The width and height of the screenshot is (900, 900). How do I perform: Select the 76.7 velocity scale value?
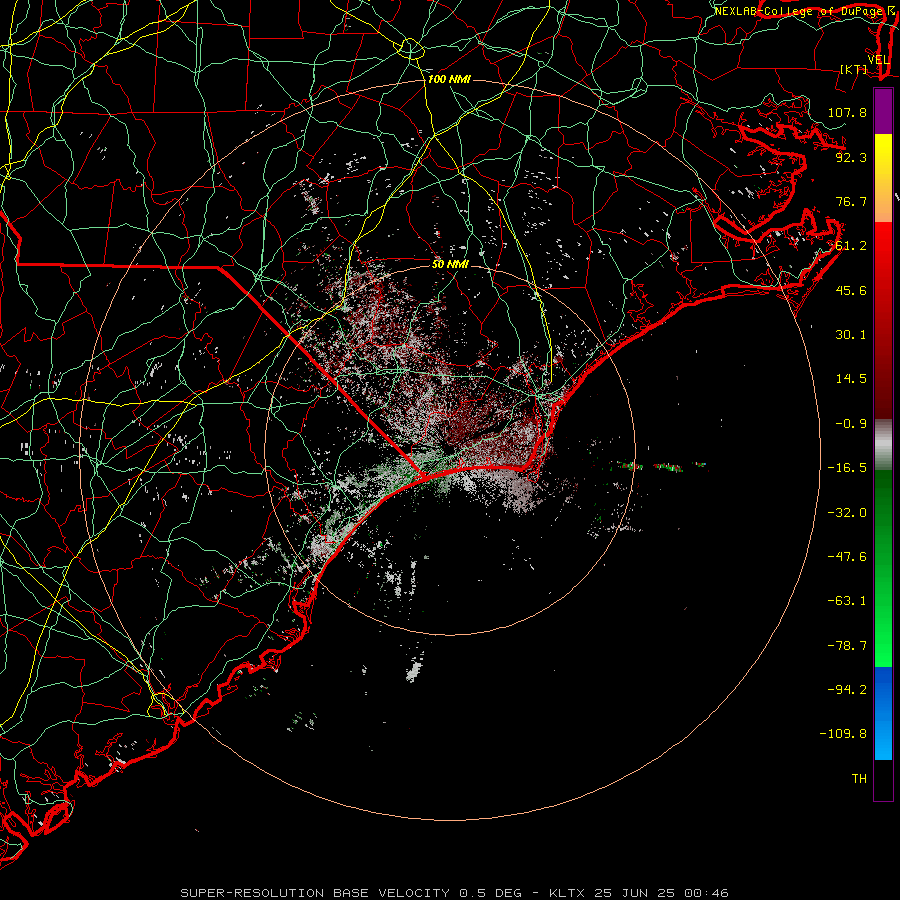click(851, 201)
